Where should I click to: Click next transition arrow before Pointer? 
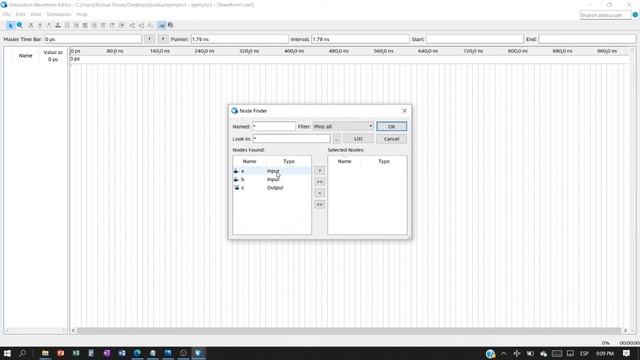pos(163,39)
